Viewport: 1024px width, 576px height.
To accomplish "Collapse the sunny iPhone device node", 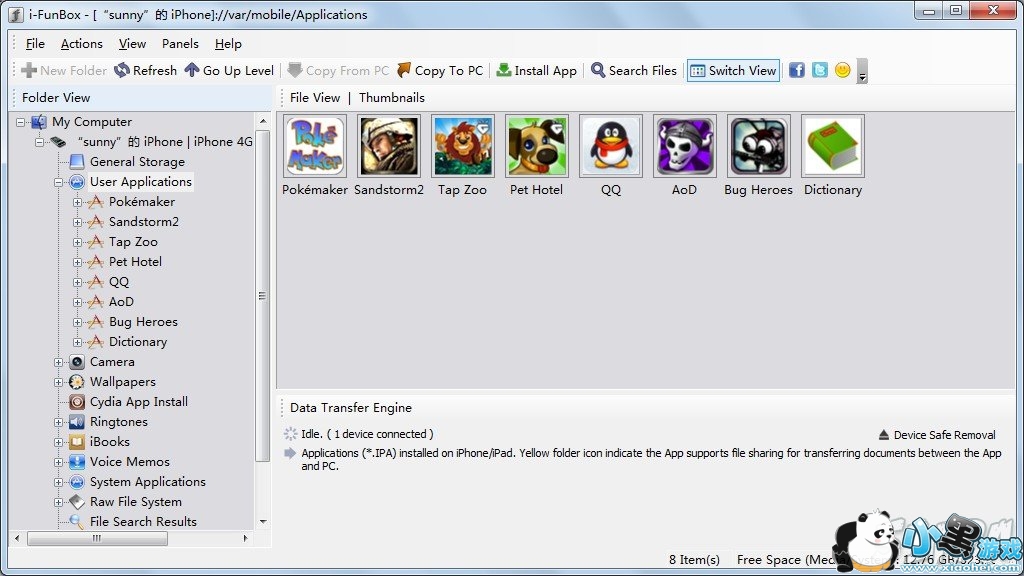I will click(40, 142).
